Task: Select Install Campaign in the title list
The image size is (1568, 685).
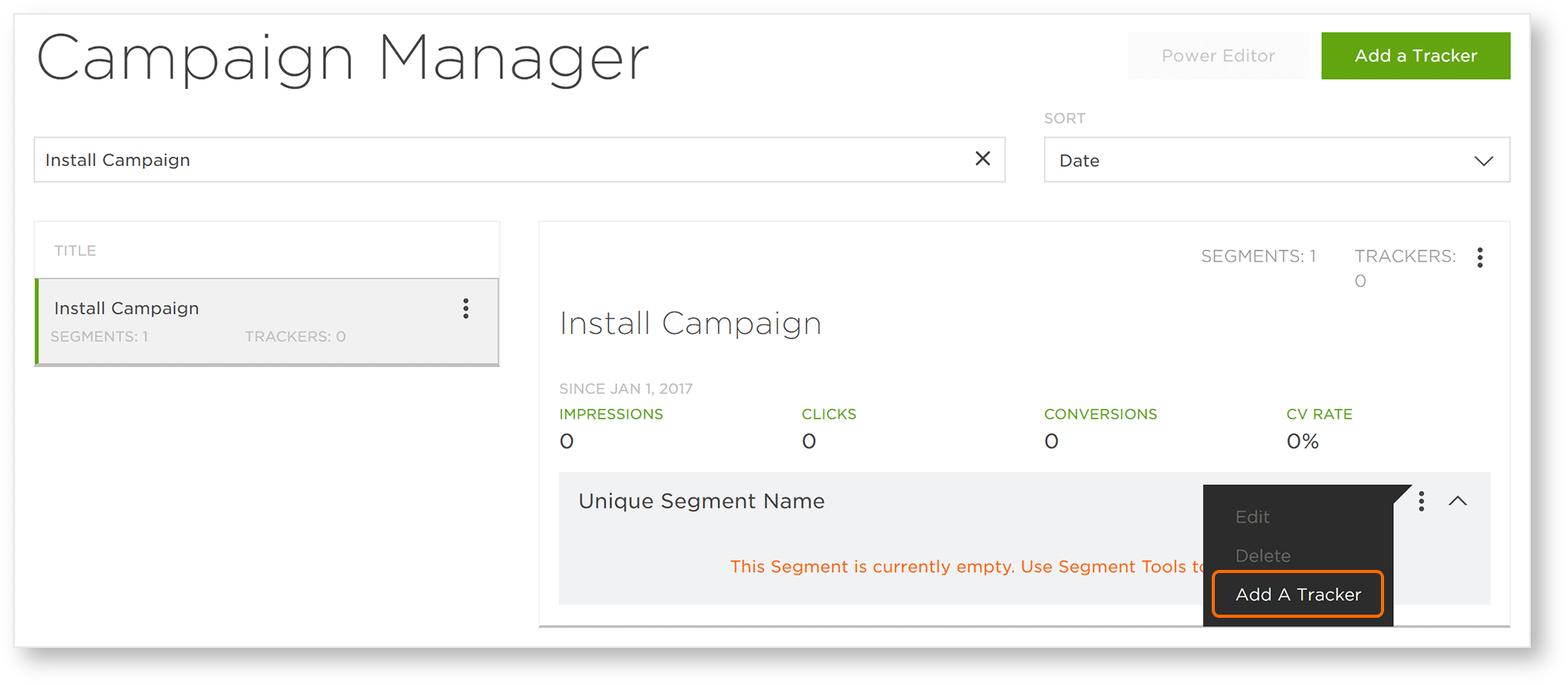Action: 267,321
